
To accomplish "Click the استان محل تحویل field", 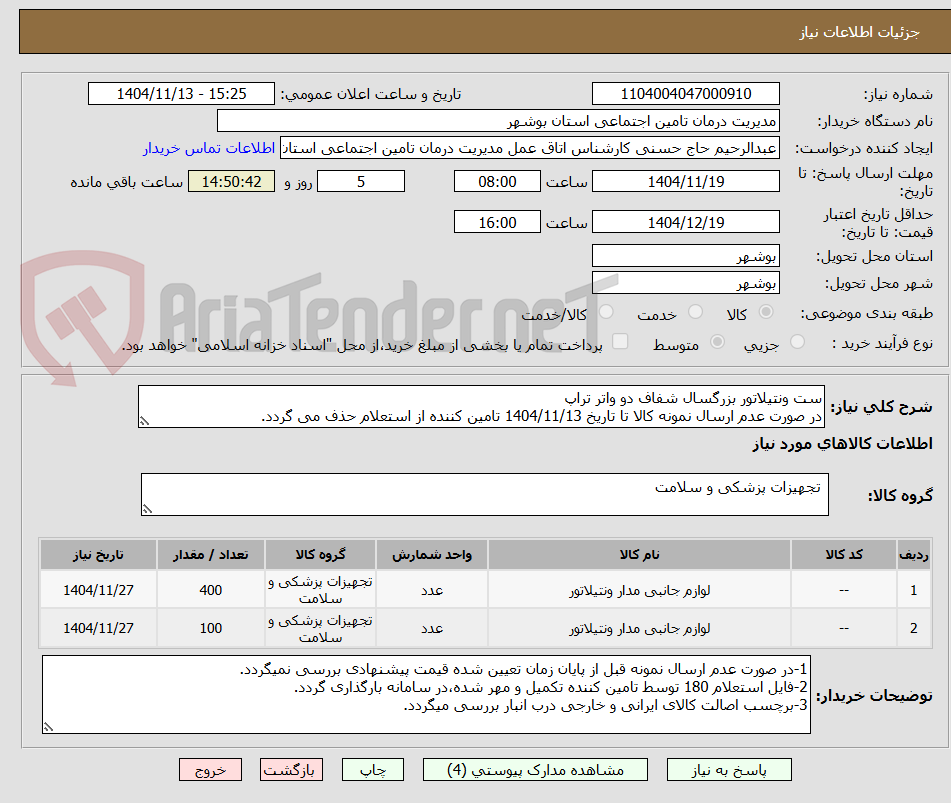I will [x=685, y=256].
